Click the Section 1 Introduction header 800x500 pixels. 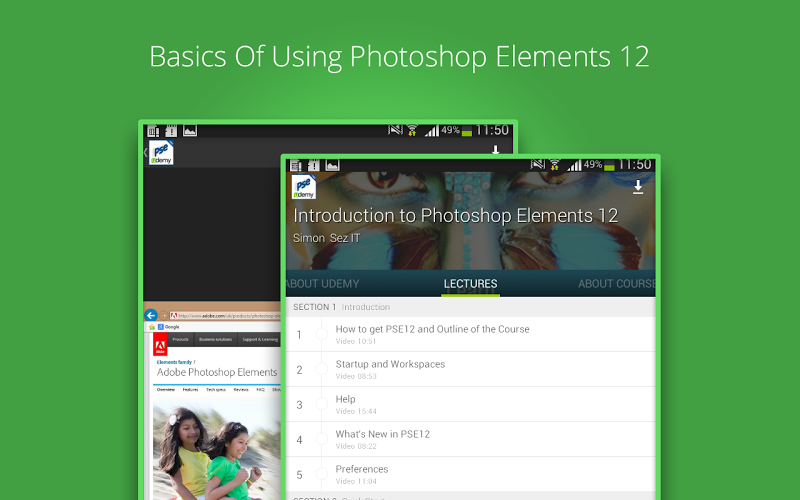tap(341, 307)
